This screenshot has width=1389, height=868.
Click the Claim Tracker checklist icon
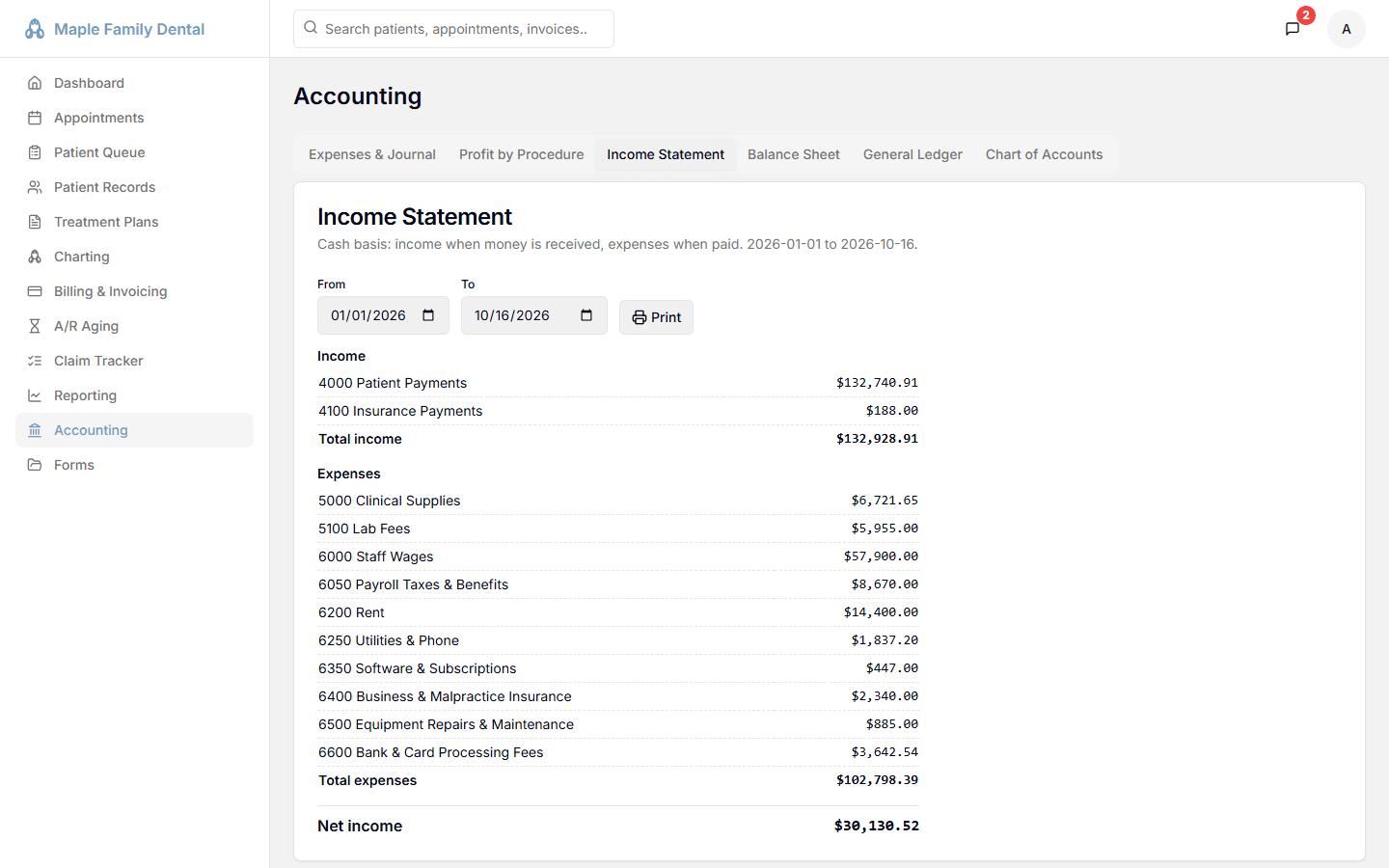35,361
